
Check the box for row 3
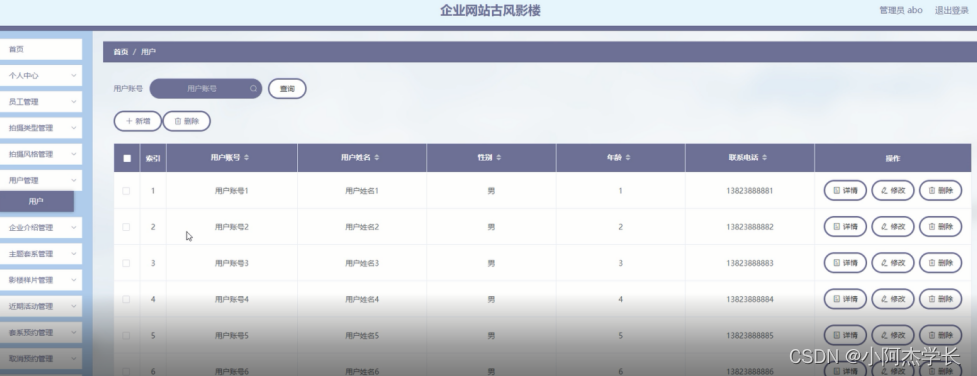coord(126,263)
